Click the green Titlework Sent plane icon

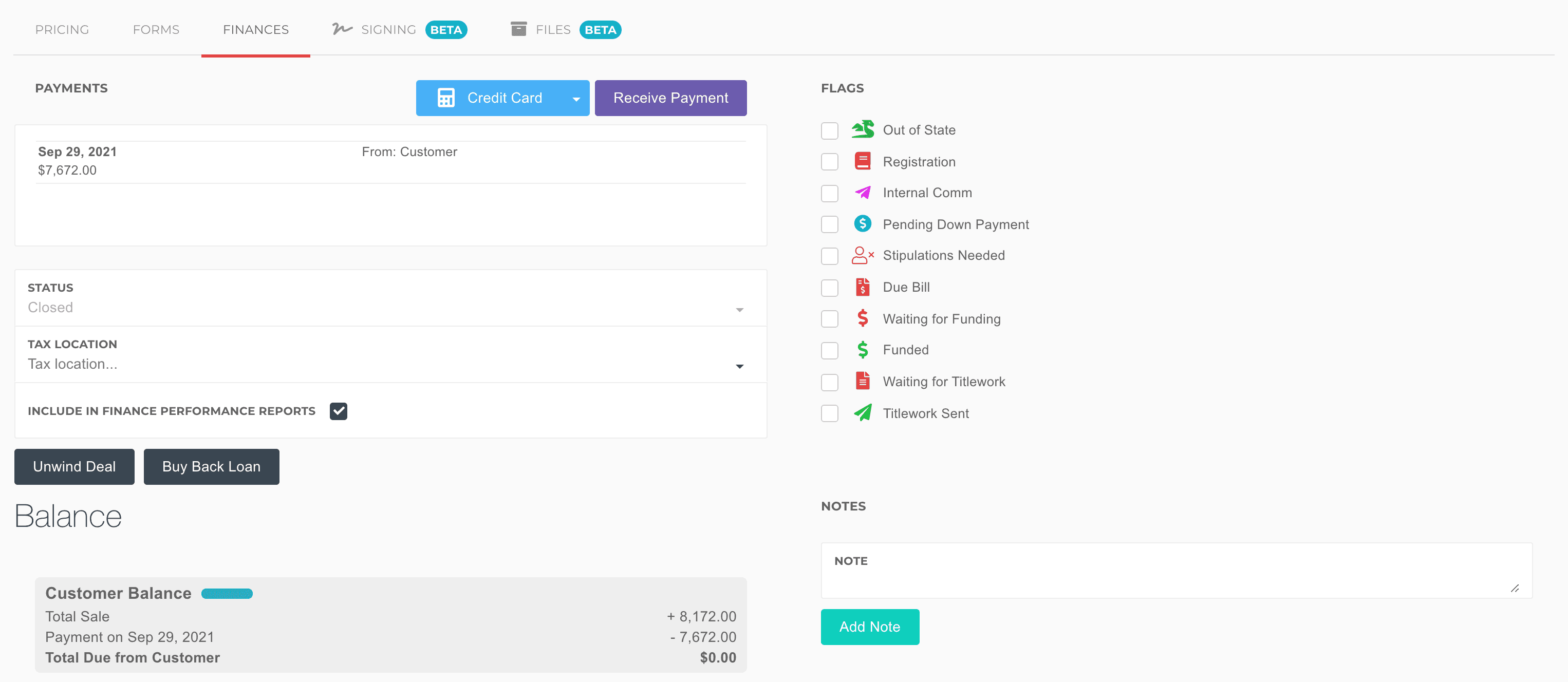tap(862, 412)
